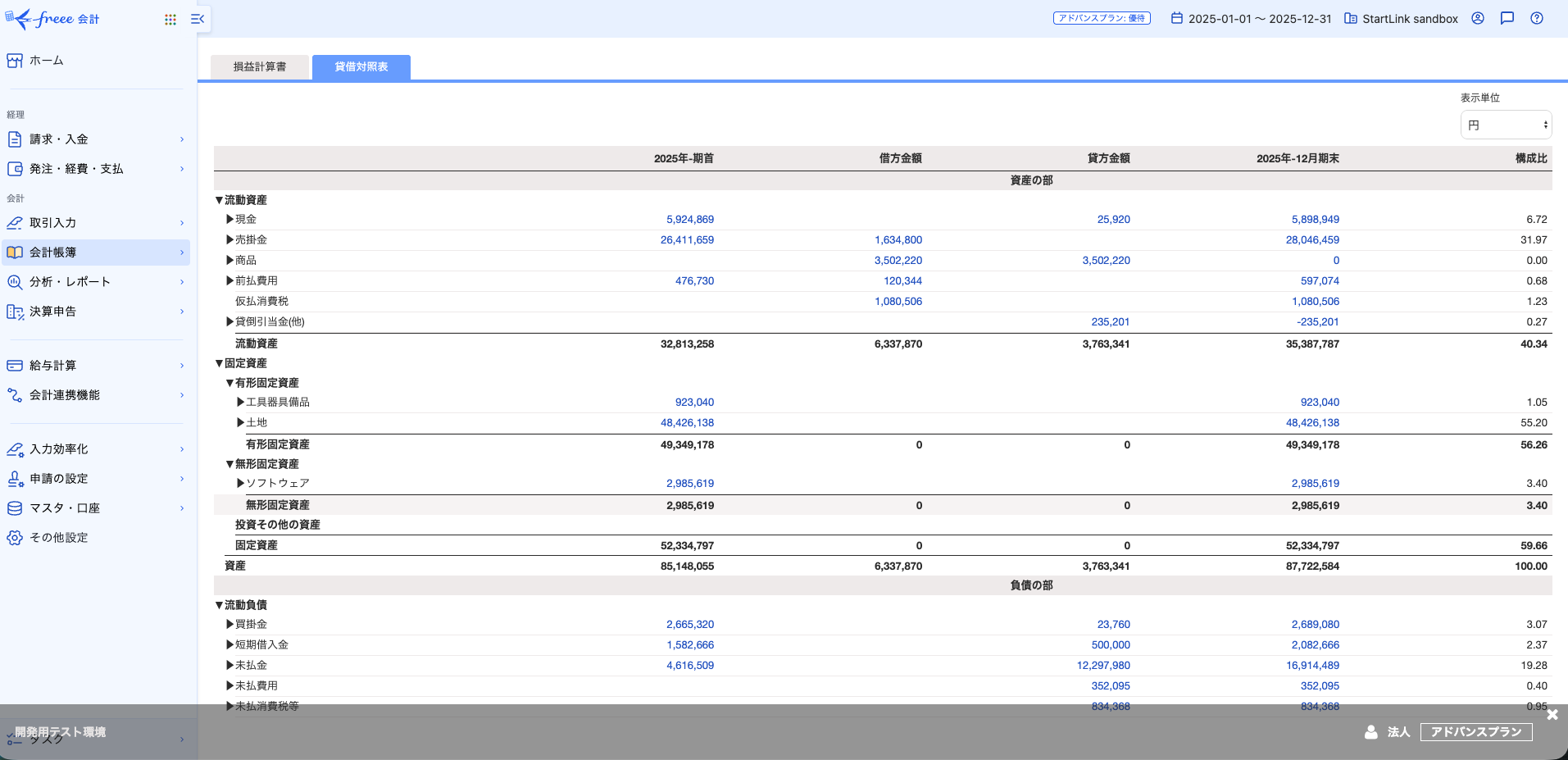This screenshot has height=760, width=1568.
Task: Expand the 未払金 row
Action: [230, 665]
